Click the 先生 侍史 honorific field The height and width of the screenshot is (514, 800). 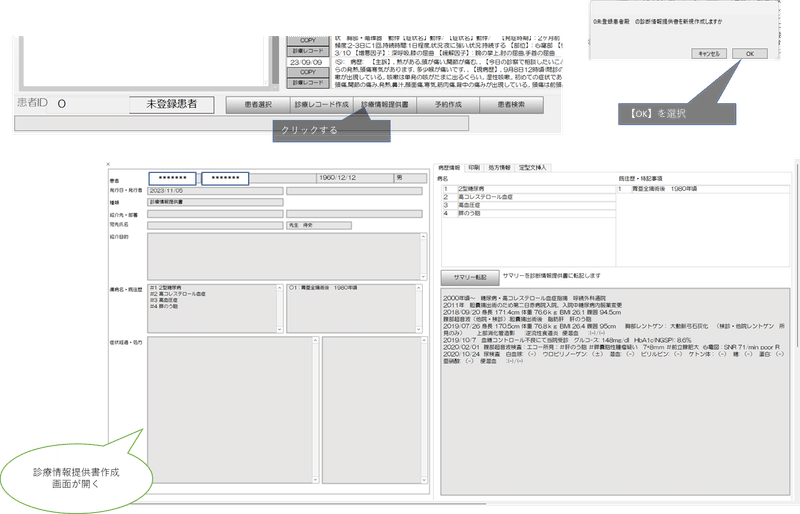click(319, 225)
